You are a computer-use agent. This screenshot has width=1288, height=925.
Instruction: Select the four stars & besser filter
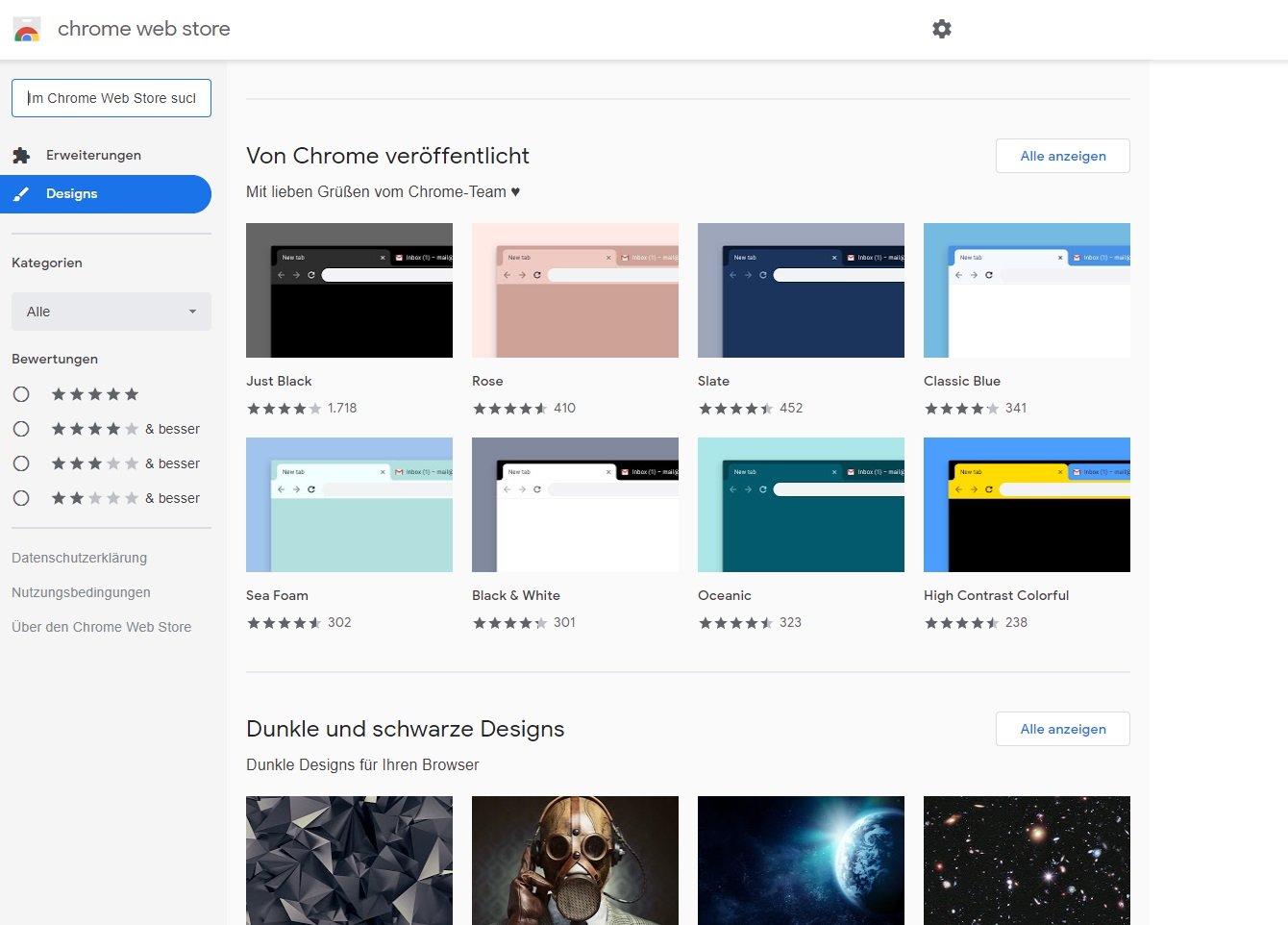click(21, 429)
